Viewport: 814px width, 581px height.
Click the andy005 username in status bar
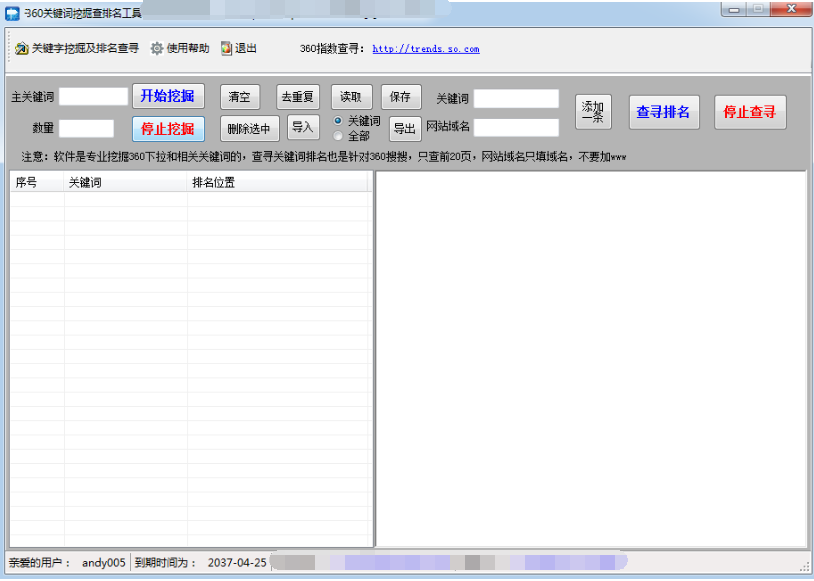pos(103,563)
